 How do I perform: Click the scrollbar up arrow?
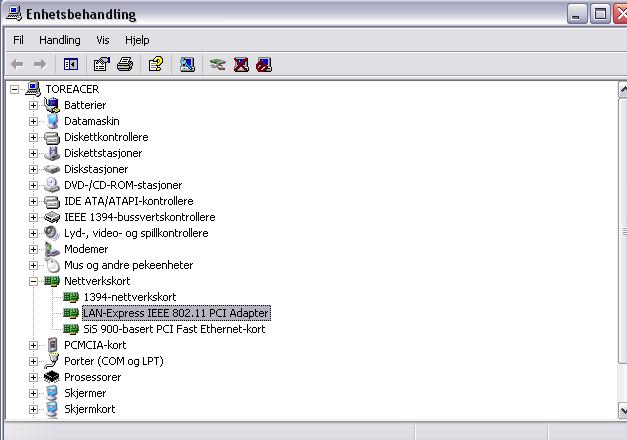[x=623, y=90]
